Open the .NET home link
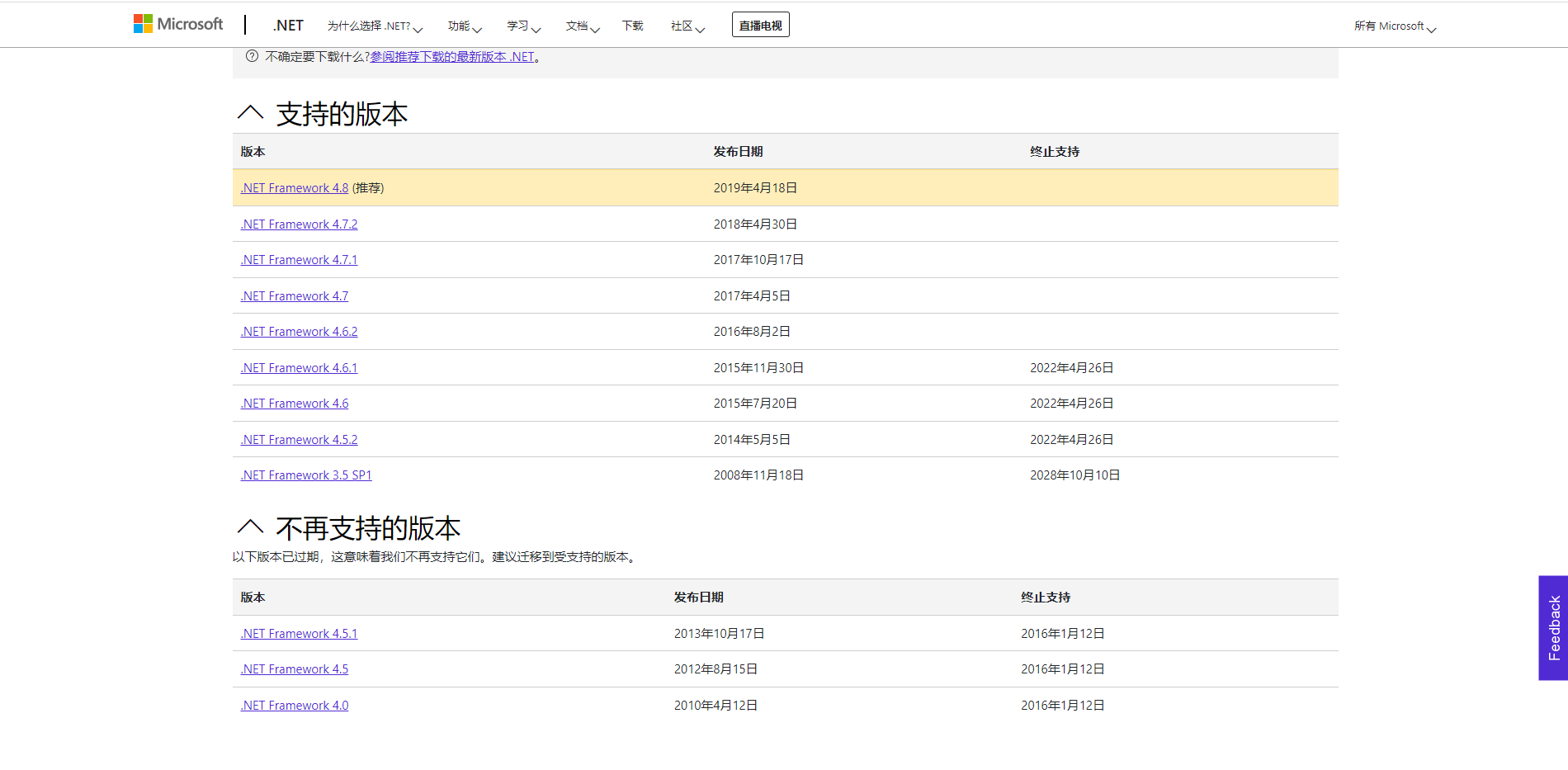 click(288, 26)
